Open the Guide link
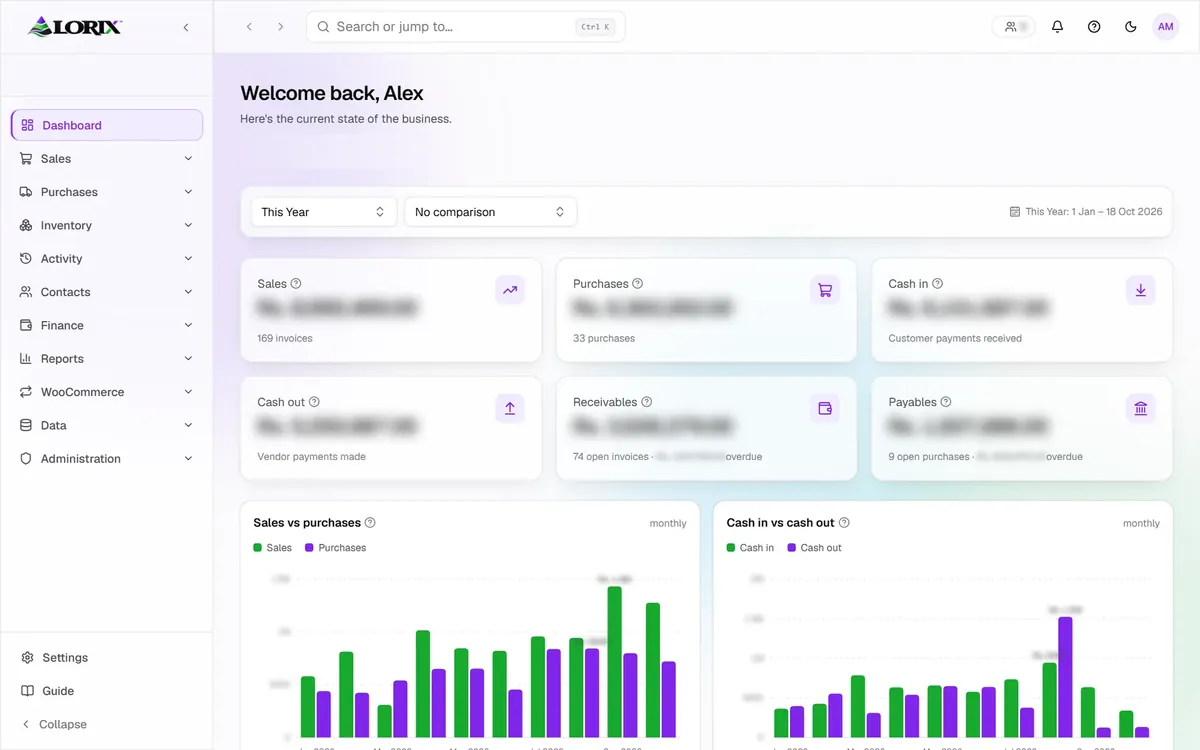1200x750 pixels. [107, 691]
